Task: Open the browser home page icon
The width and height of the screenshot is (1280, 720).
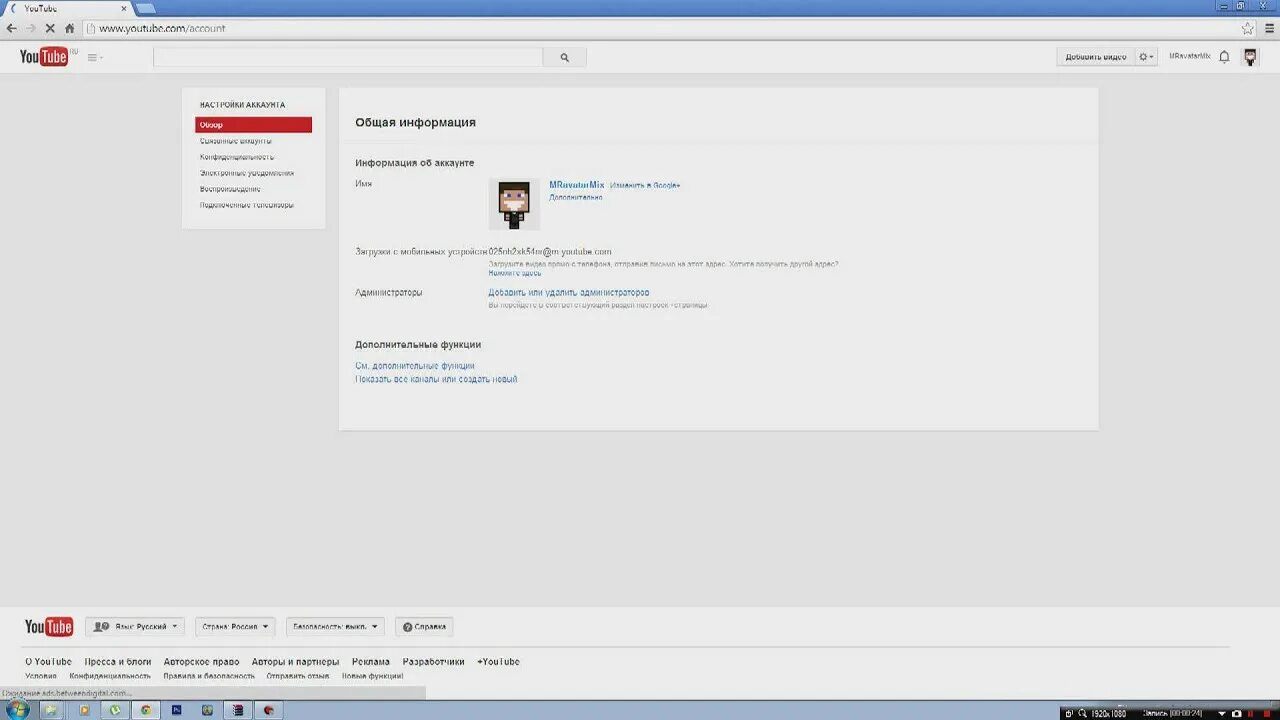Action: click(x=69, y=28)
